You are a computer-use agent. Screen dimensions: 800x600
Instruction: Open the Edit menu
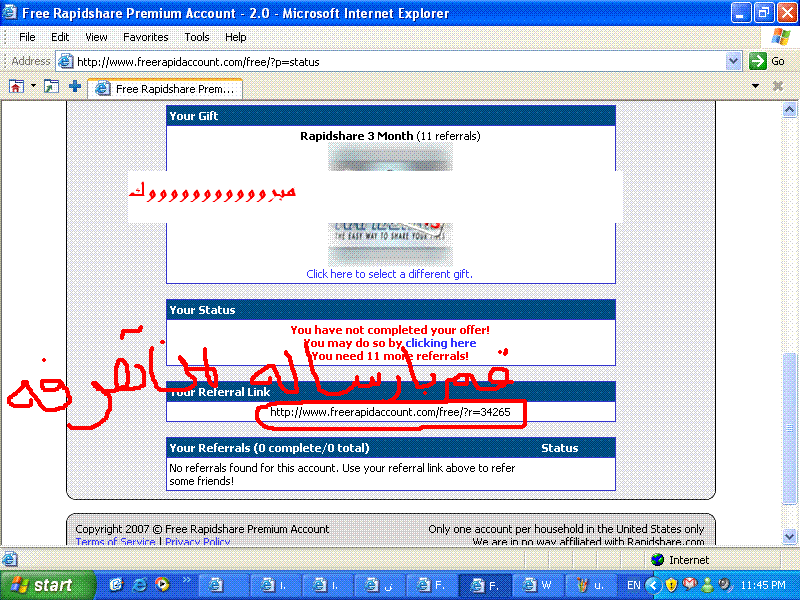[x=60, y=37]
